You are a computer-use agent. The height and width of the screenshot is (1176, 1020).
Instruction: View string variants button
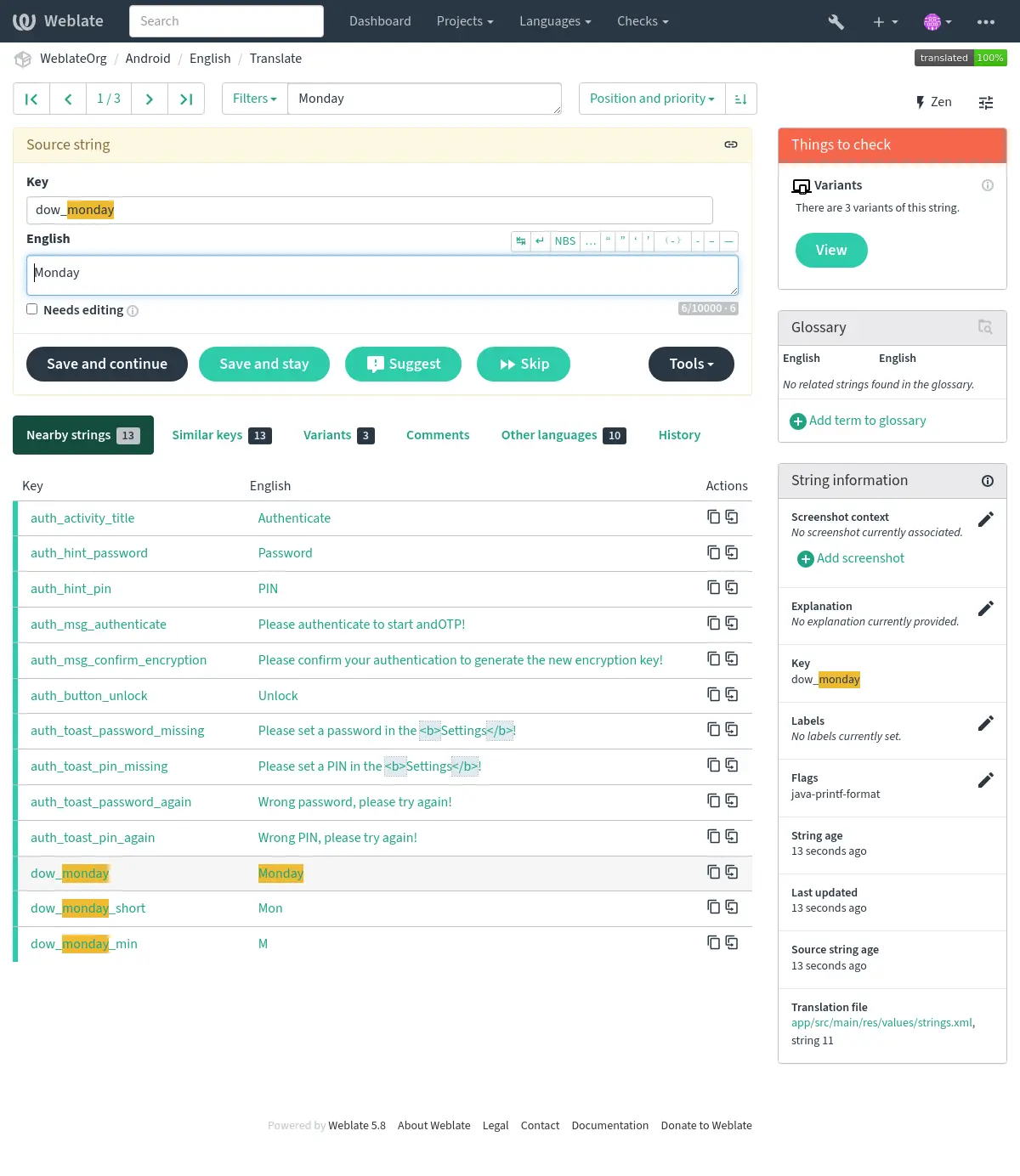pos(831,251)
